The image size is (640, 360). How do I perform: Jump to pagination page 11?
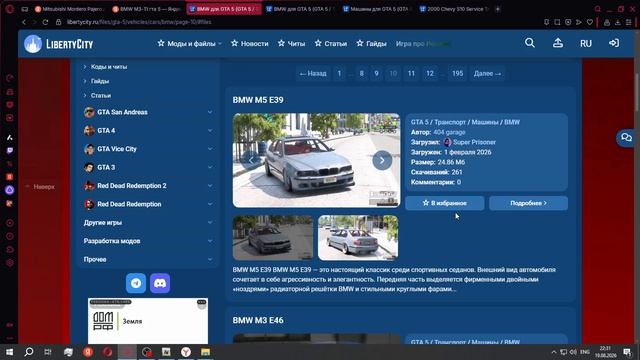click(x=411, y=73)
